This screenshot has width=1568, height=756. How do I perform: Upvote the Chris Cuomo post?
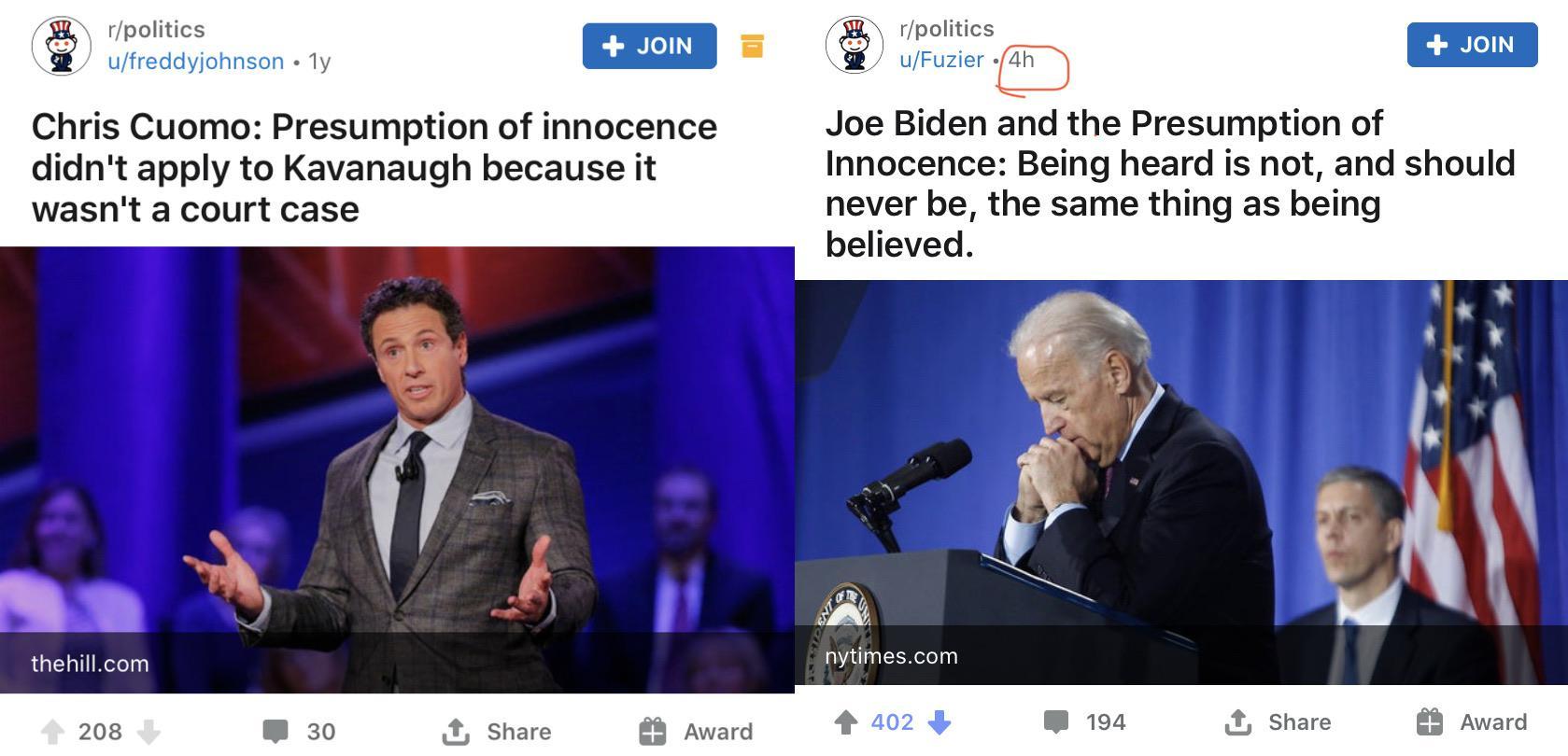[52, 732]
